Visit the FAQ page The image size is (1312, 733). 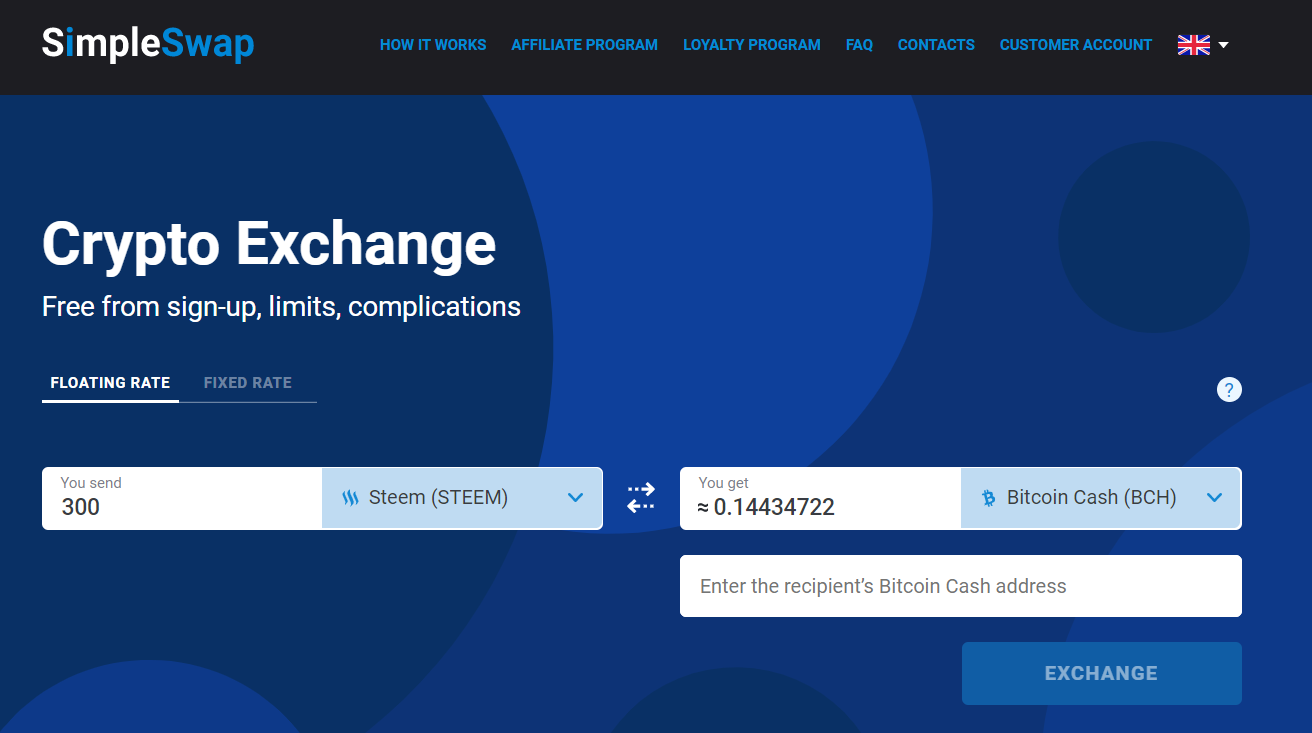click(859, 45)
